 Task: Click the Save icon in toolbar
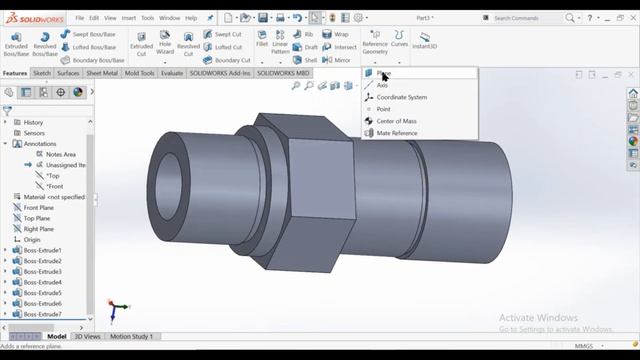[263, 18]
